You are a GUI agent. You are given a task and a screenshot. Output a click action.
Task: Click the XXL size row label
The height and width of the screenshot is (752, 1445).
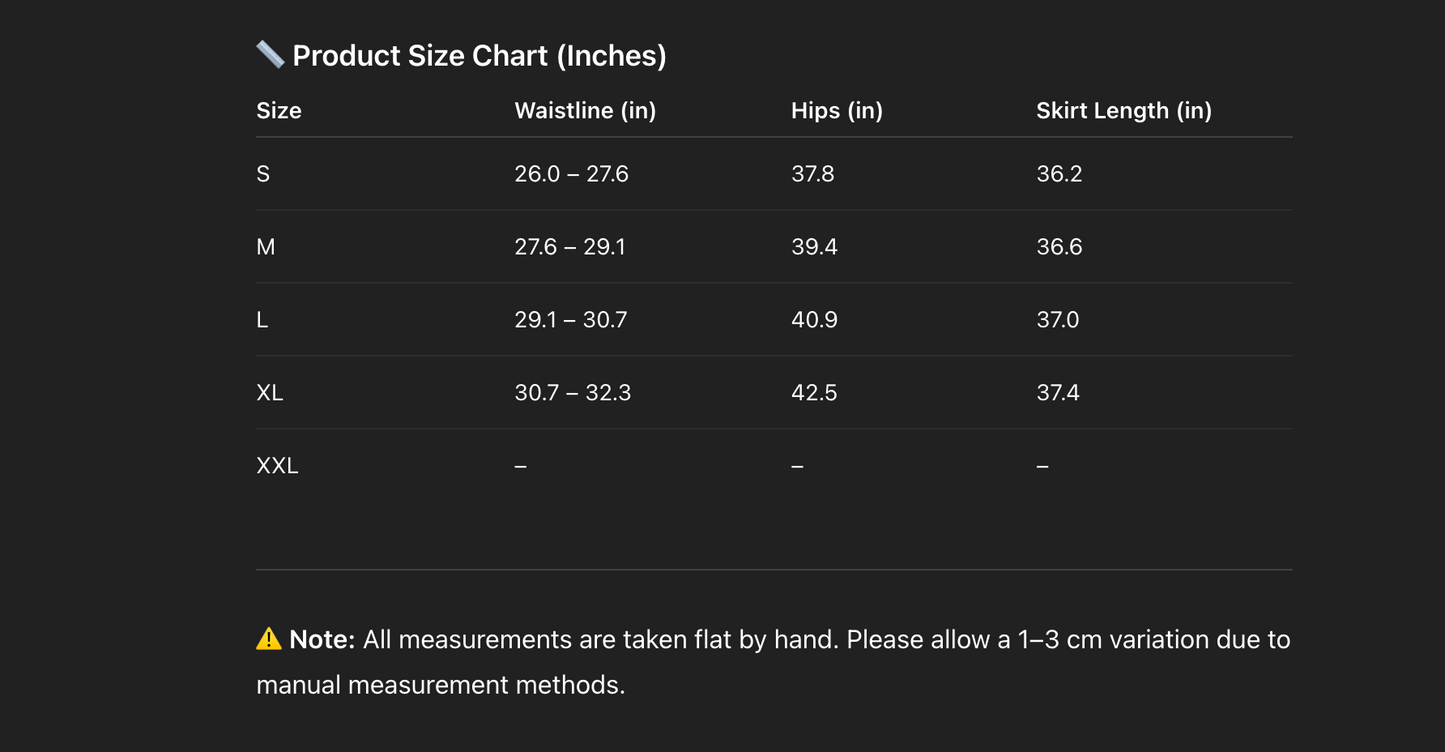click(277, 466)
